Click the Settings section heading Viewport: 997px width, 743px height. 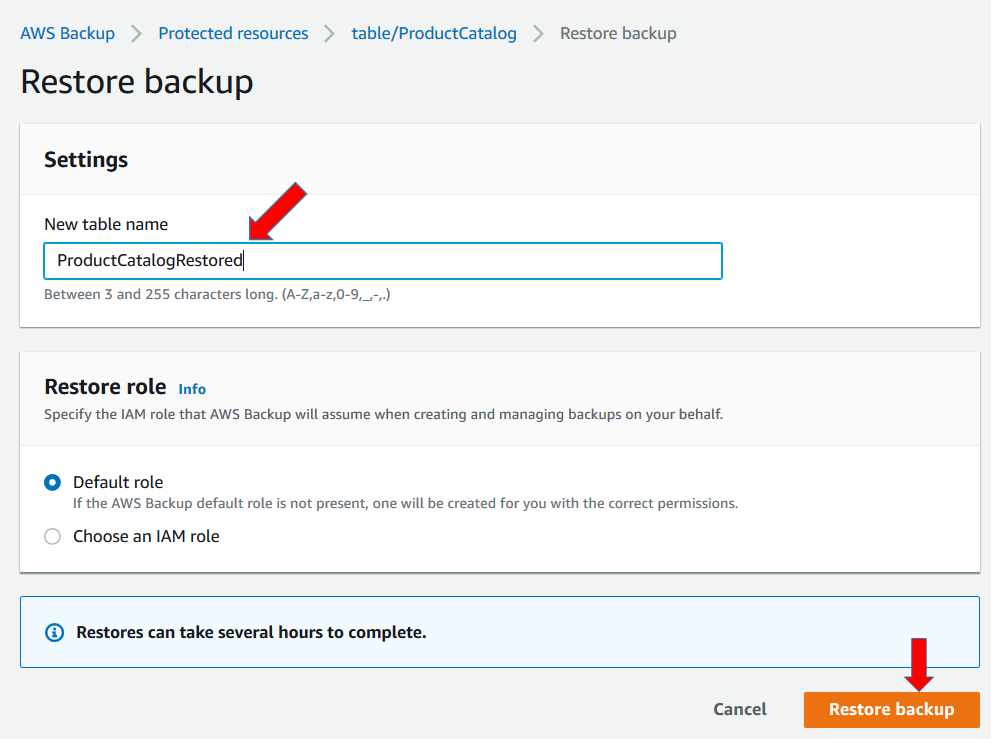coord(86,160)
